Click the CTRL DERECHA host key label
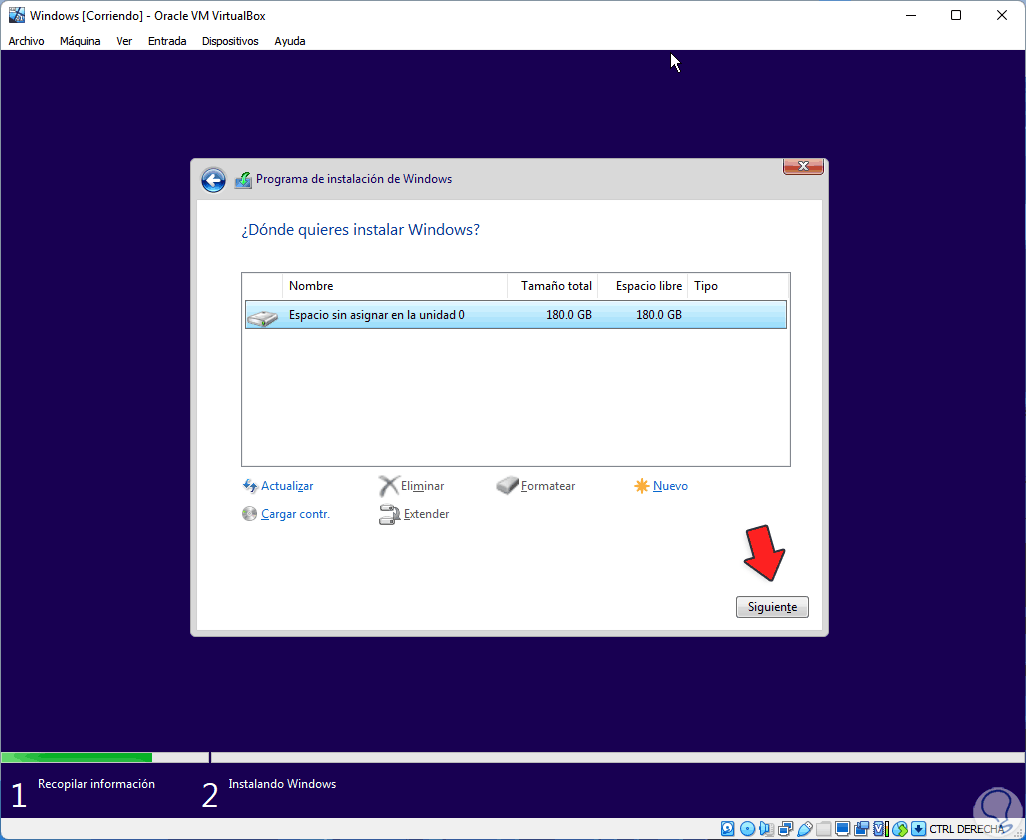 [x=967, y=829]
